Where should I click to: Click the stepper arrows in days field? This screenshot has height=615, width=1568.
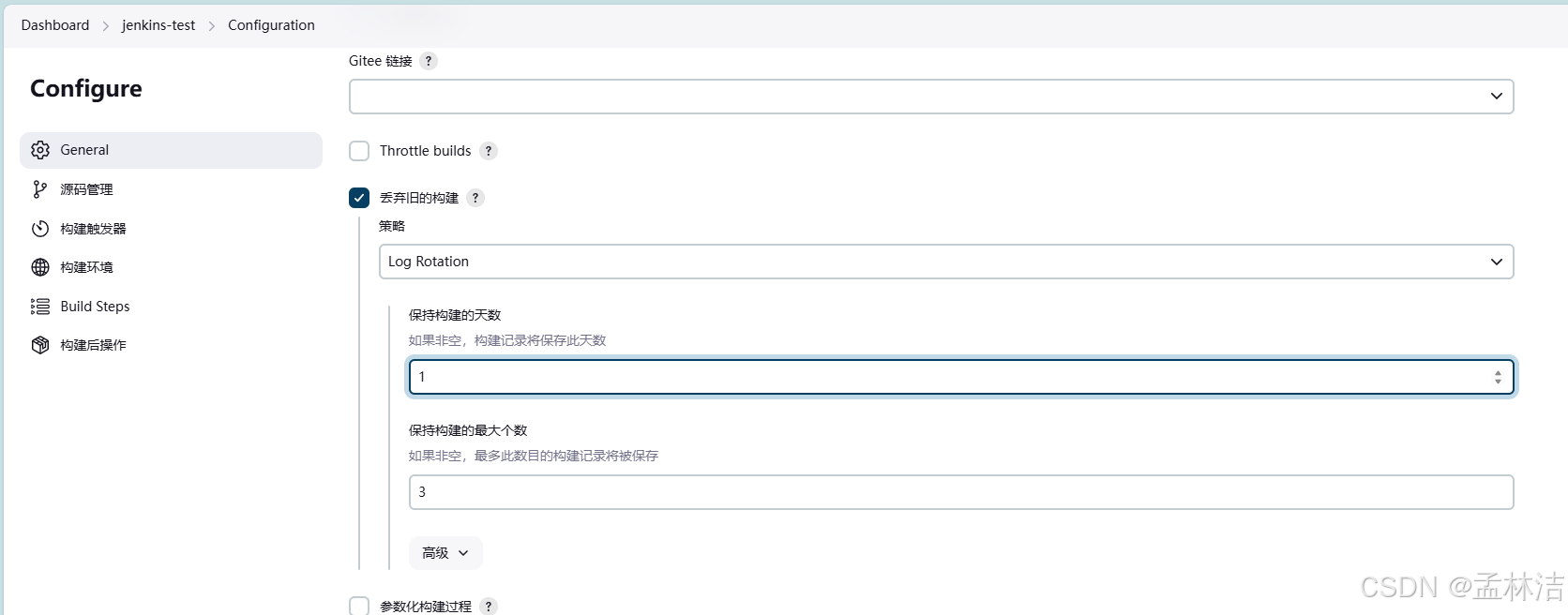pos(1498,377)
